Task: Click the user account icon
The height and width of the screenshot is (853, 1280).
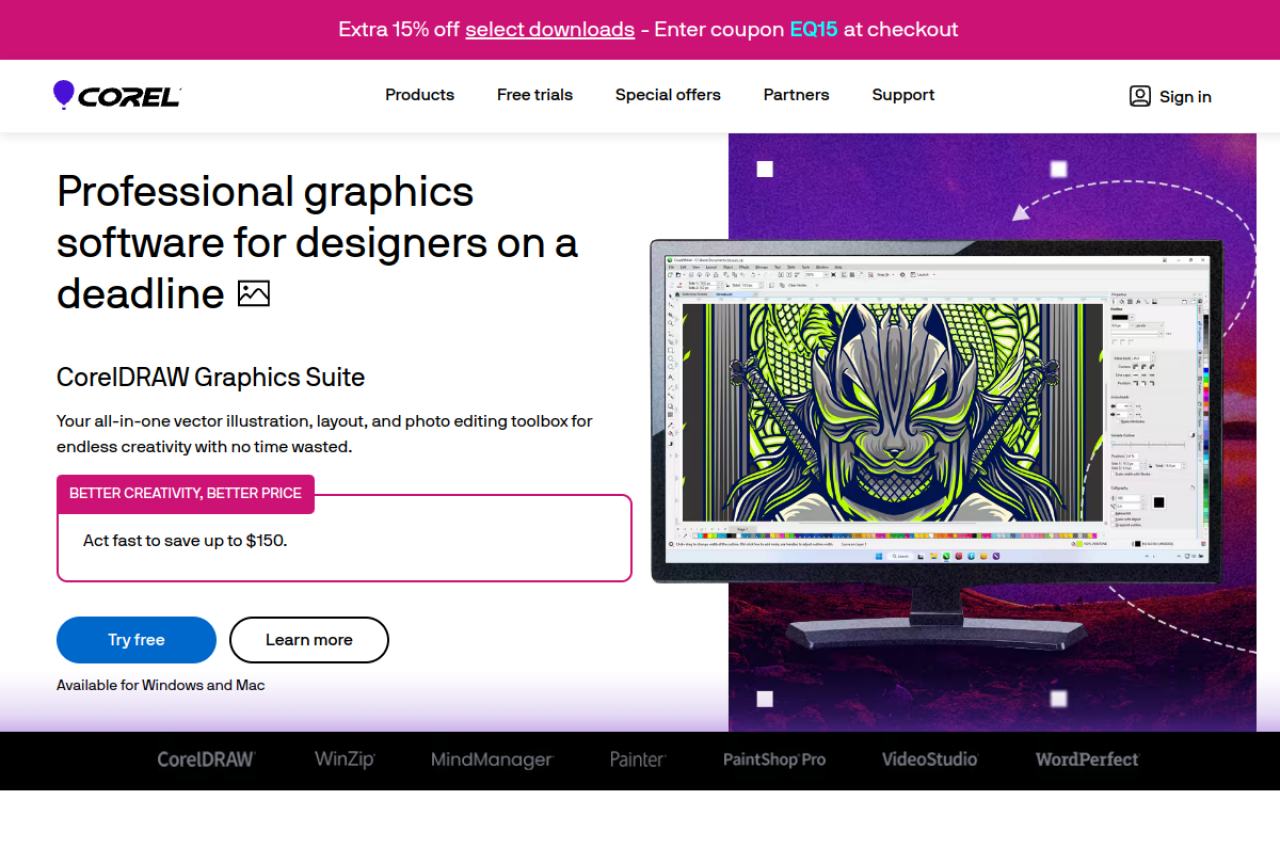Action: click(1140, 96)
